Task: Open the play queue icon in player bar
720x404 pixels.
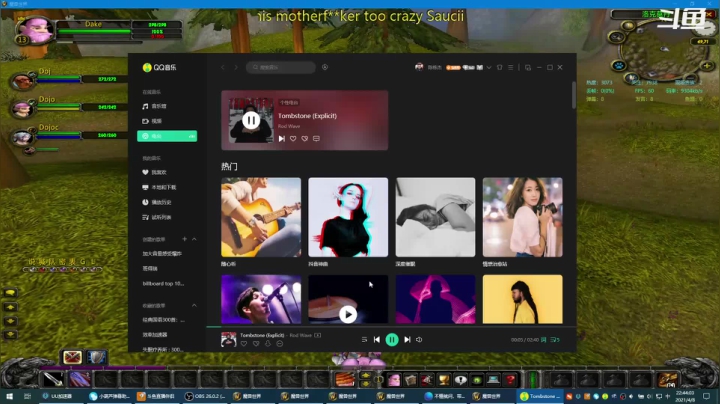Action: click(555, 340)
